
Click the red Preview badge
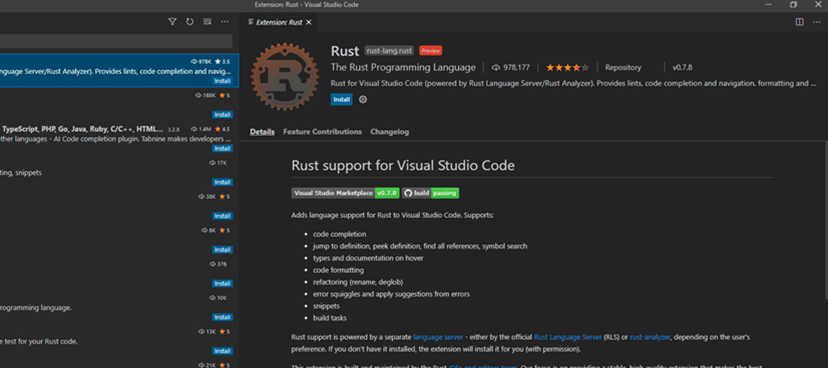430,51
